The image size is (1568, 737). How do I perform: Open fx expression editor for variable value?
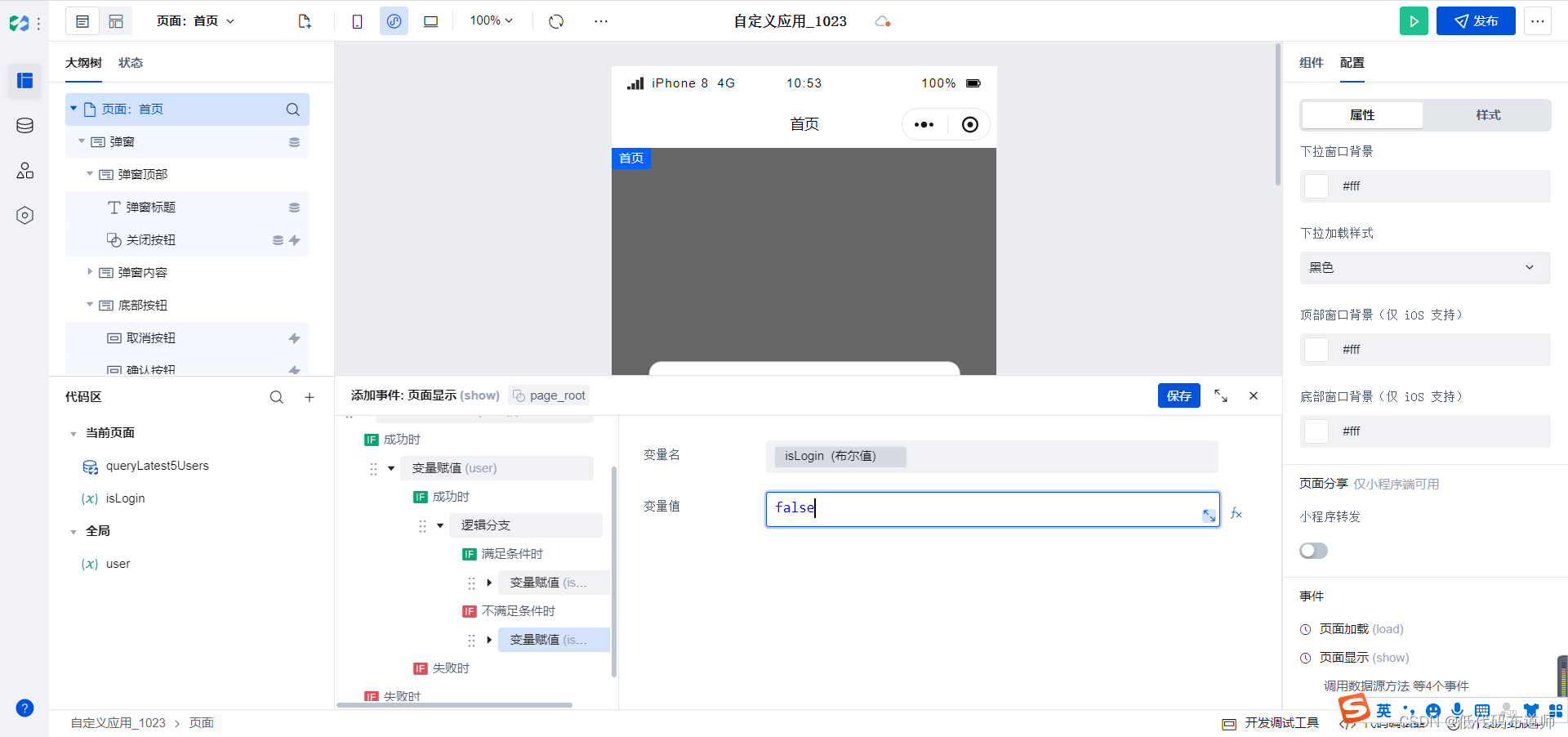coord(1236,513)
